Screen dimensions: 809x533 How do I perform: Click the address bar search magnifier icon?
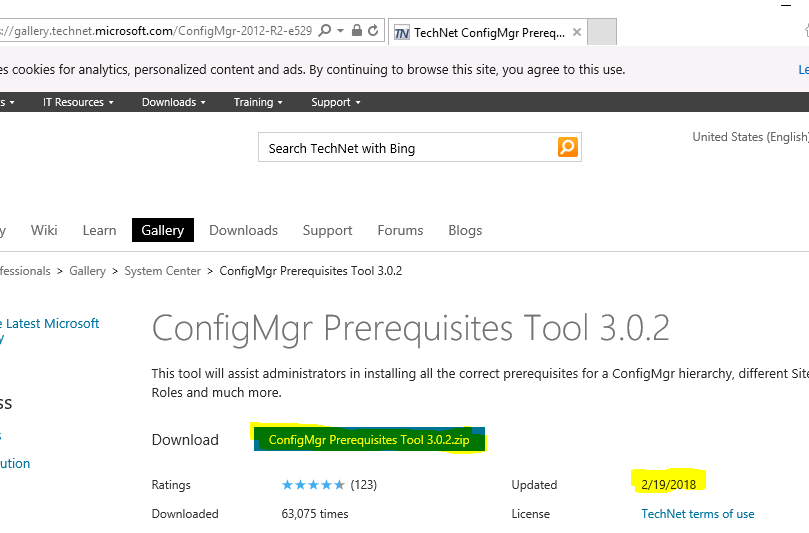[x=325, y=30]
